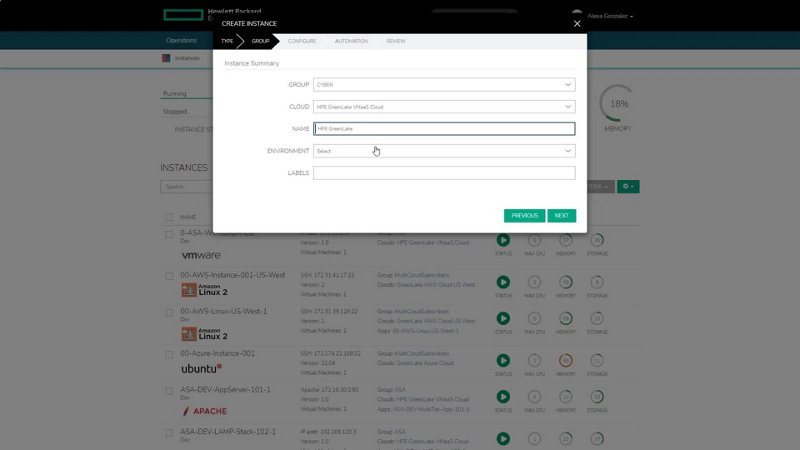Click the Next button
800x450 pixels.
pyautogui.click(x=562, y=216)
